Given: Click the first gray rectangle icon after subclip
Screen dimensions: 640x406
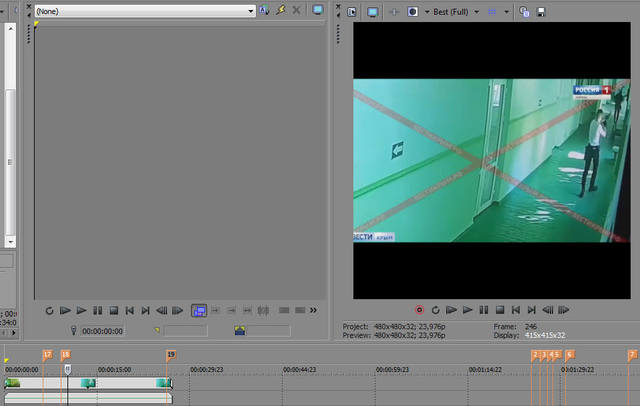Looking at the screenshot, I should (284, 311).
